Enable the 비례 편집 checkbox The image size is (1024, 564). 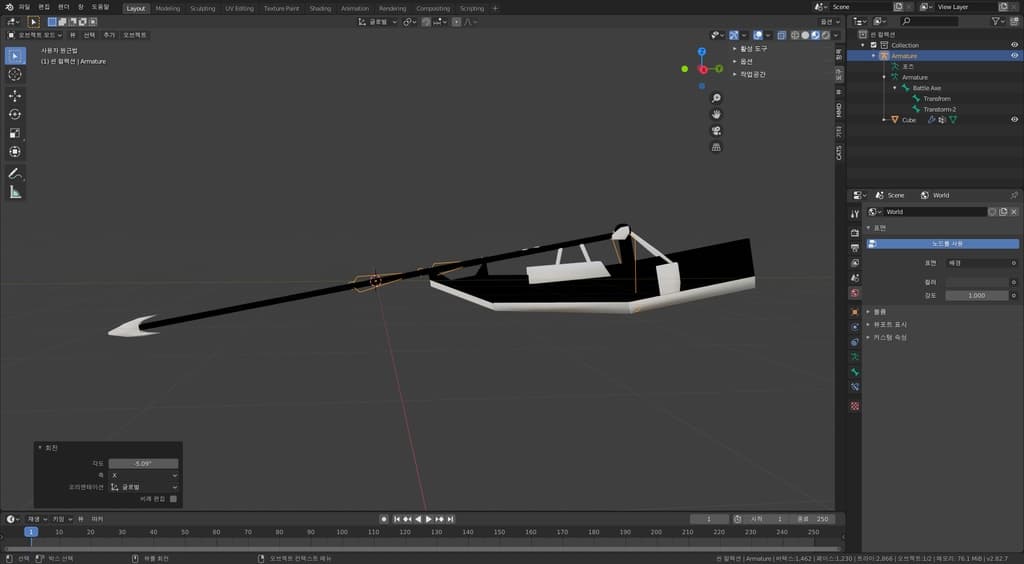[x=173, y=498]
